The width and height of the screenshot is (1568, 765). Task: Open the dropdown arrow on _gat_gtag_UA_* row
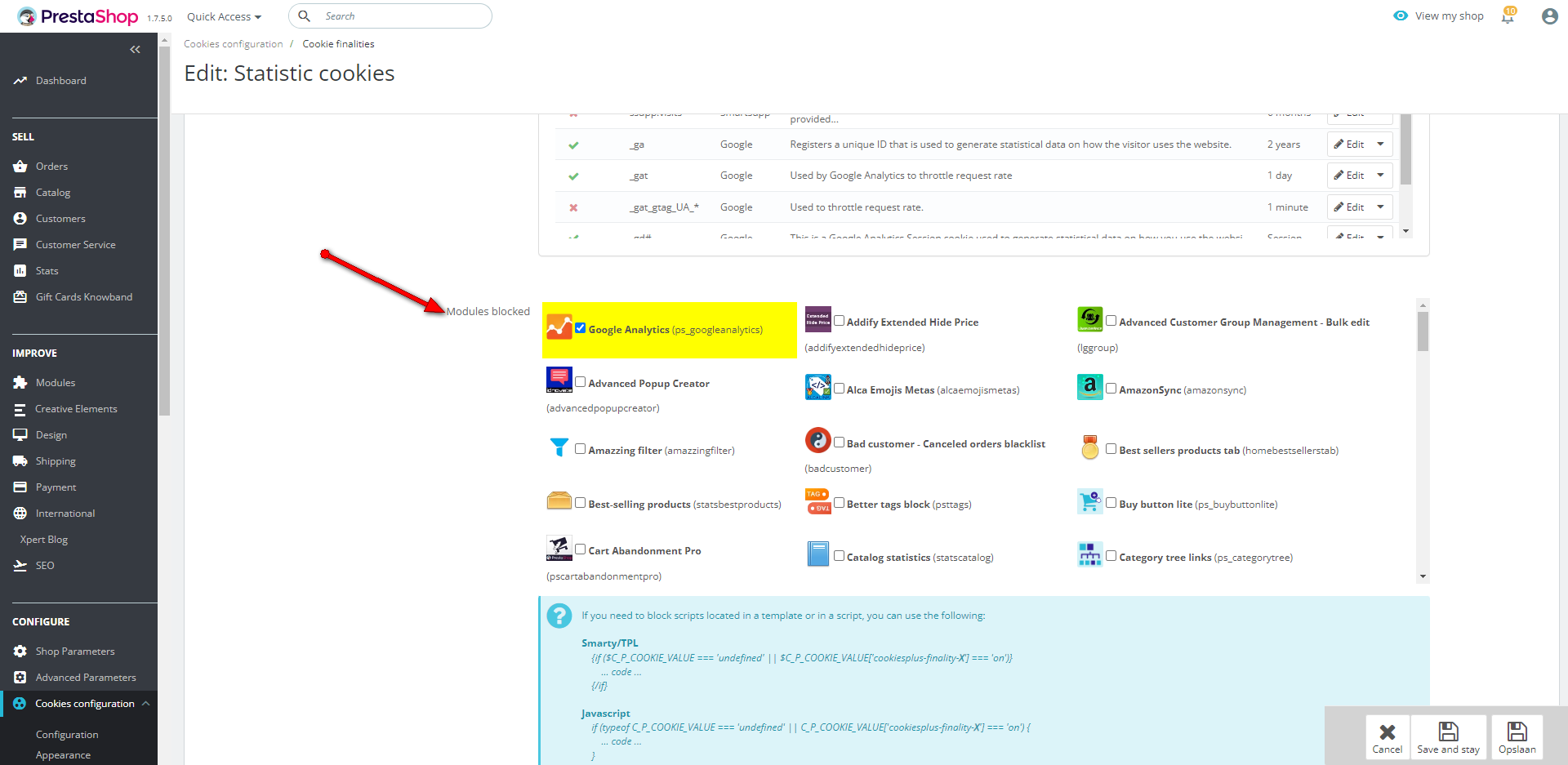pyautogui.click(x=1381, y=207)
